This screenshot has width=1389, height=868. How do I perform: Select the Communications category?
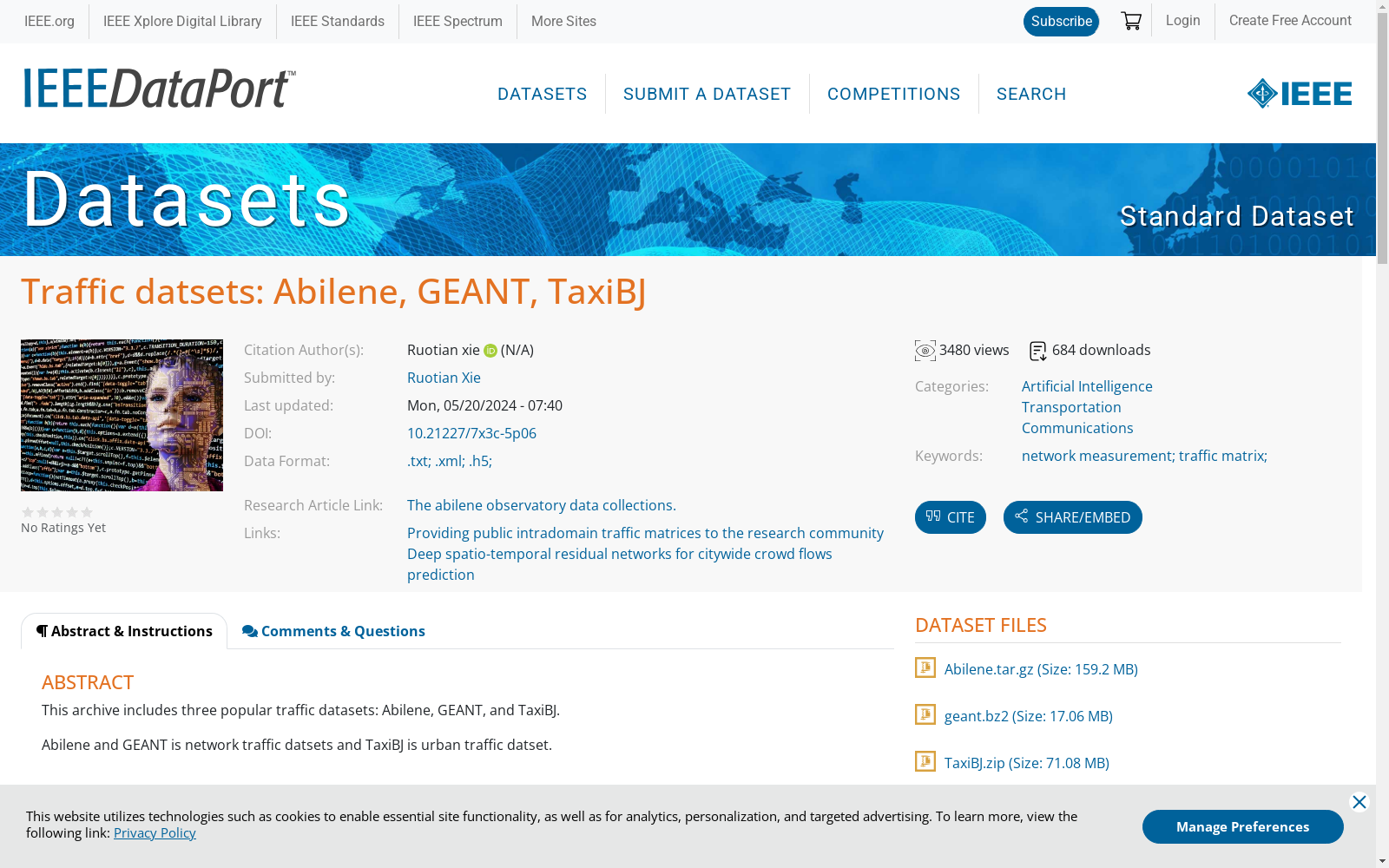[x=1077, y=428]
